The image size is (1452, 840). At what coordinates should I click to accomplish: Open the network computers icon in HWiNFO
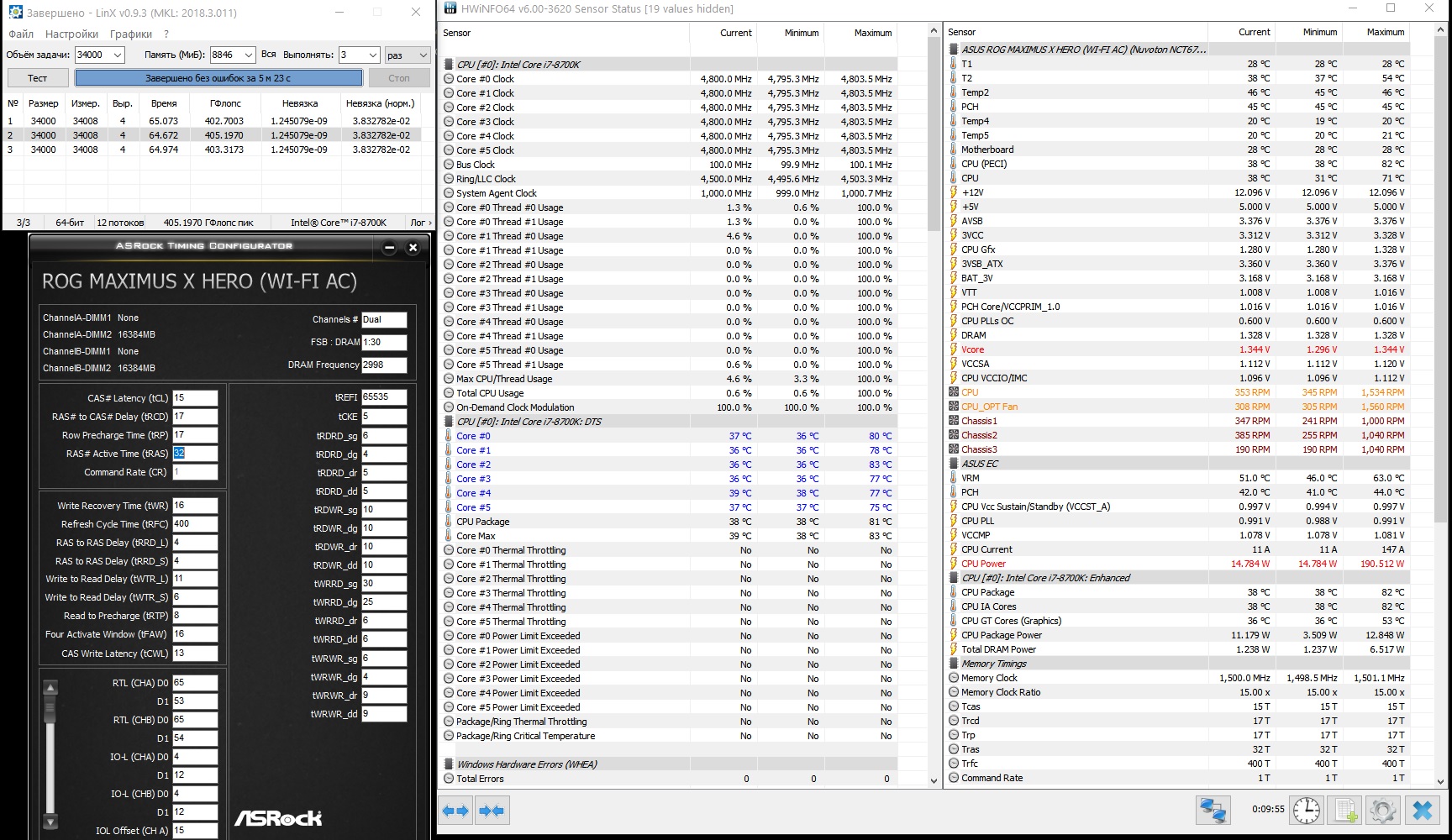click(1213, 811)
